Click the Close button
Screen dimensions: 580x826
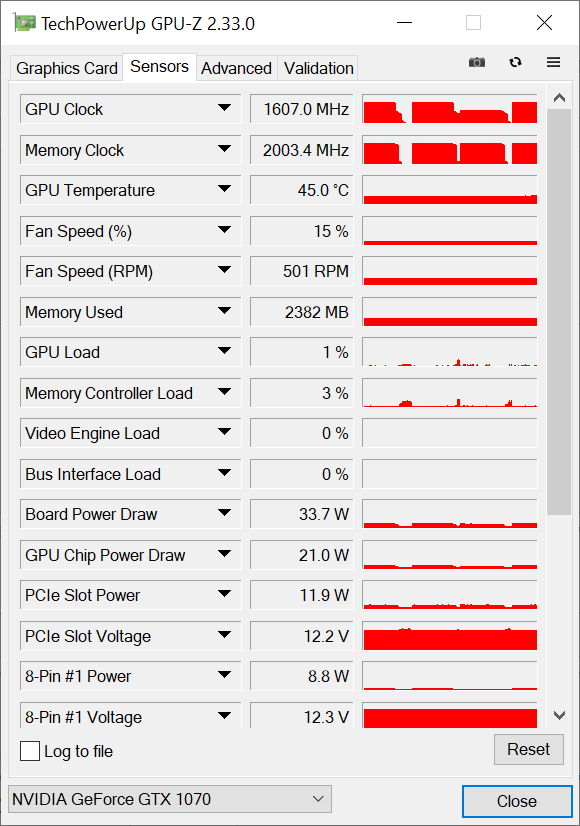click(x=517, y=801)
